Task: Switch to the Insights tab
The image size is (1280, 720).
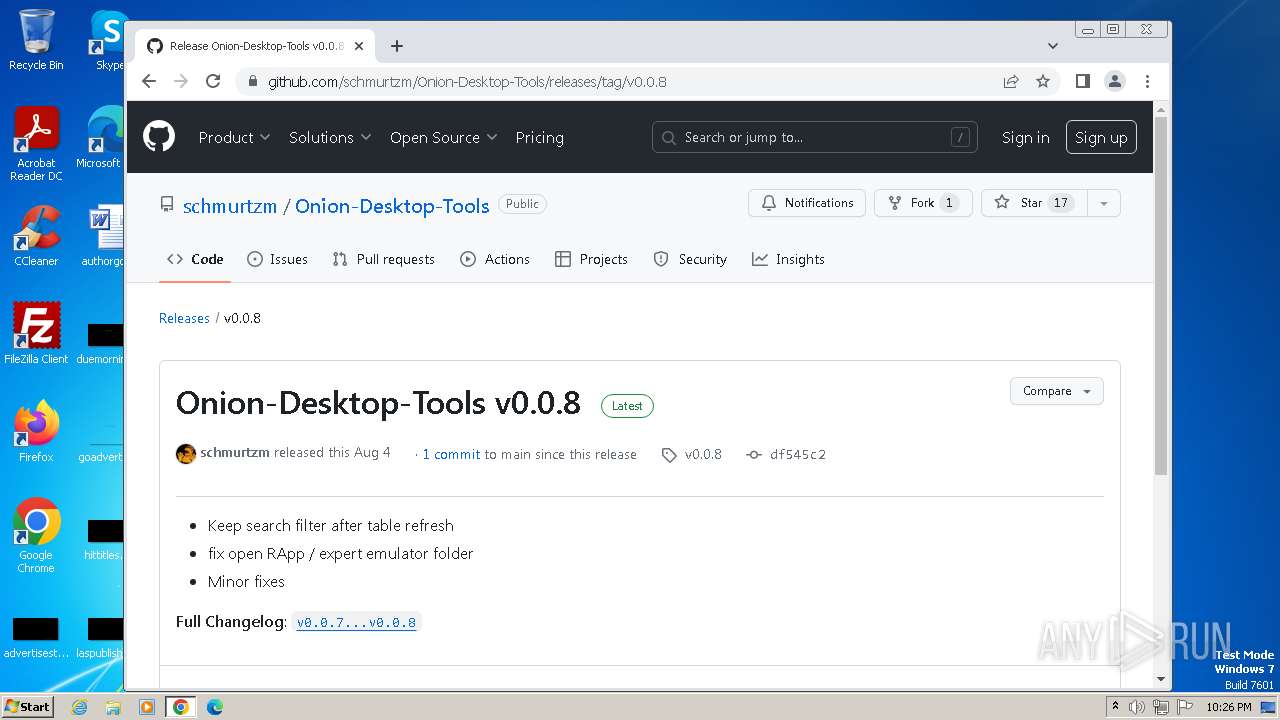Action: tap(789, 259)
